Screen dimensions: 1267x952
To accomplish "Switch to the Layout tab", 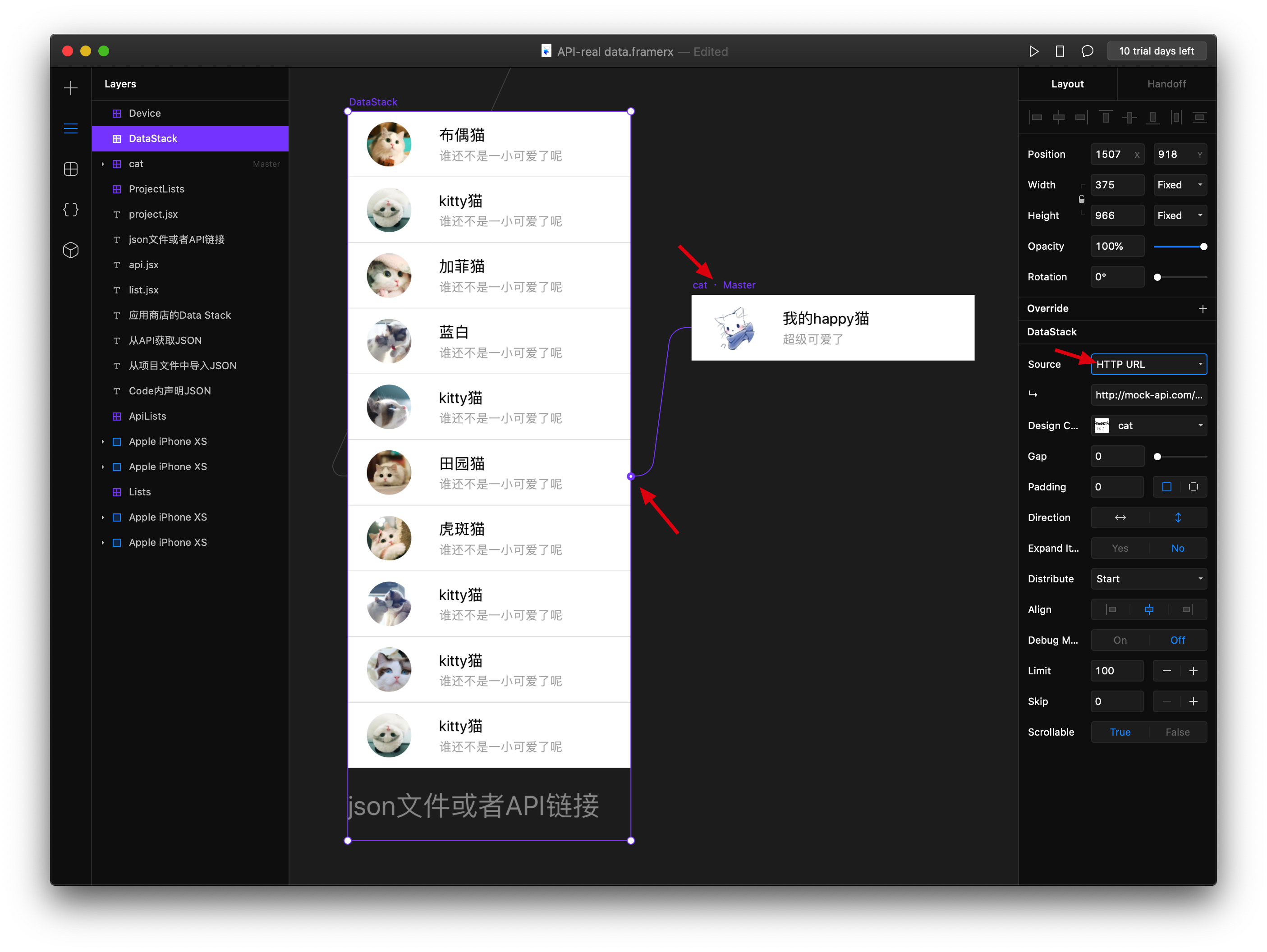I will pyautogui.click(x=1067, y=83).
